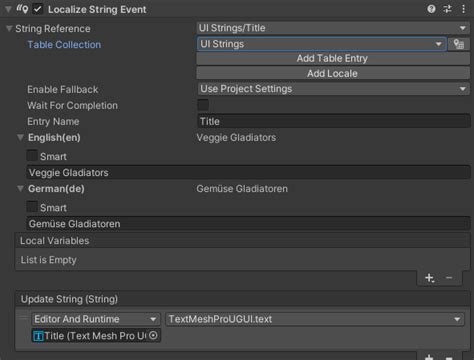Collapse the Localize String Event component foldout

click(8, 9)
